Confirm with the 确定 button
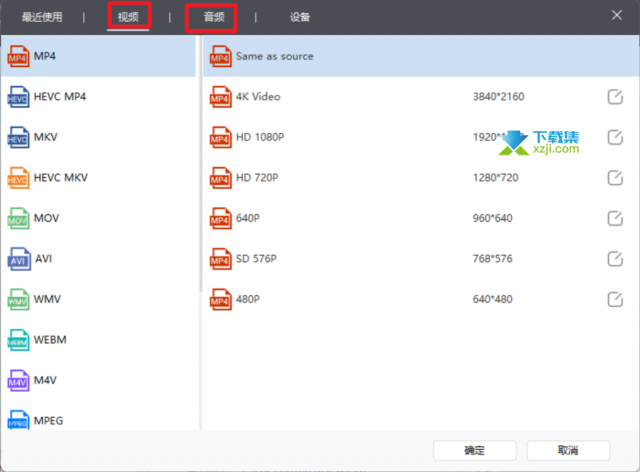 pos(475,450)
